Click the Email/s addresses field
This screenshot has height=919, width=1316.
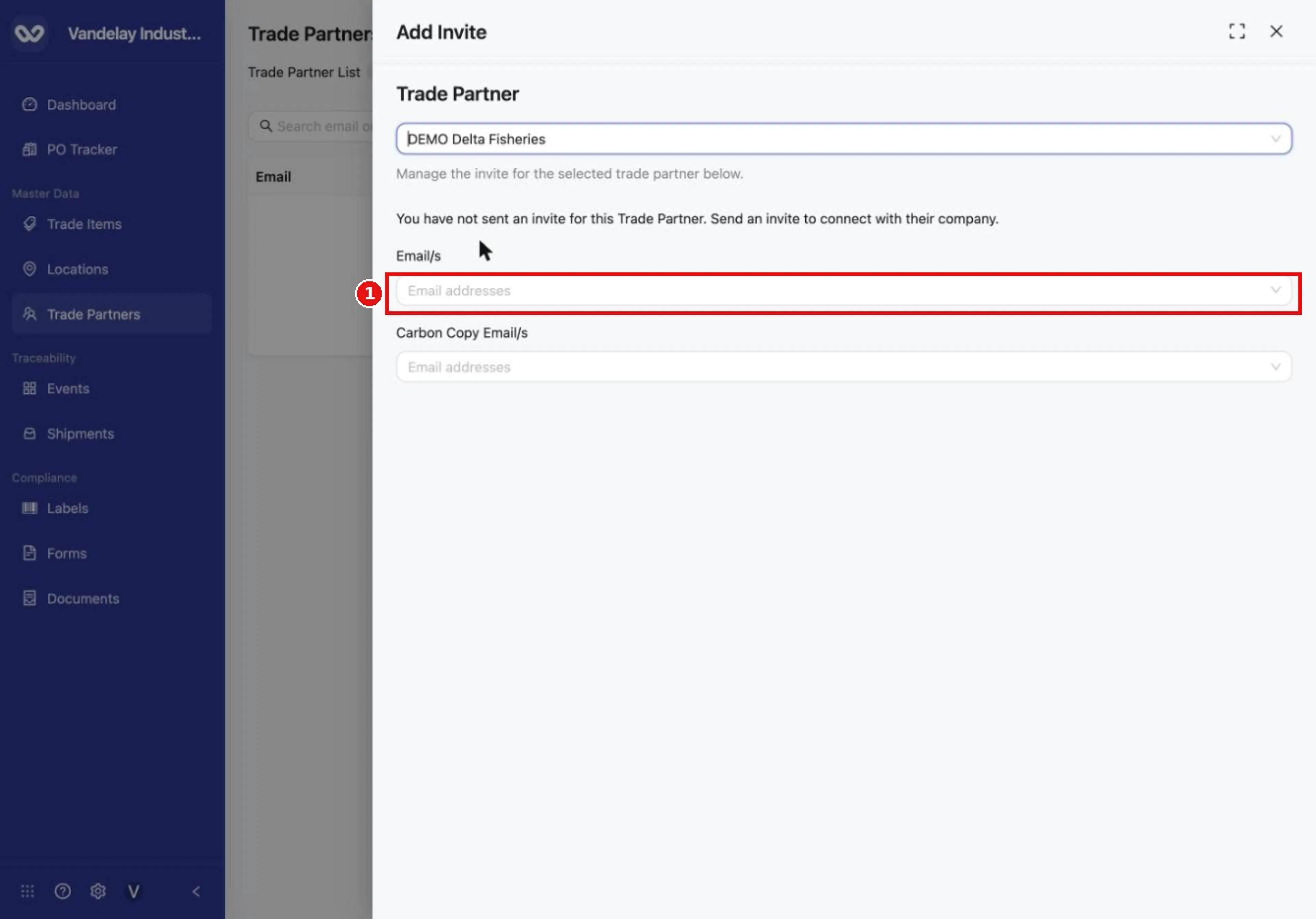[x=844, y=291]
